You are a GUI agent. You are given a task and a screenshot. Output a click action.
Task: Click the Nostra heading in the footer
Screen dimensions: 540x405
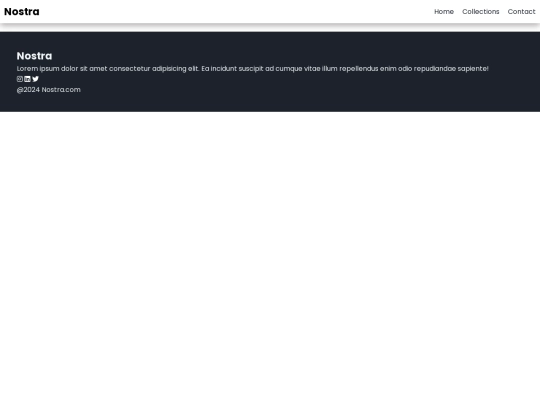pos(34,56)
